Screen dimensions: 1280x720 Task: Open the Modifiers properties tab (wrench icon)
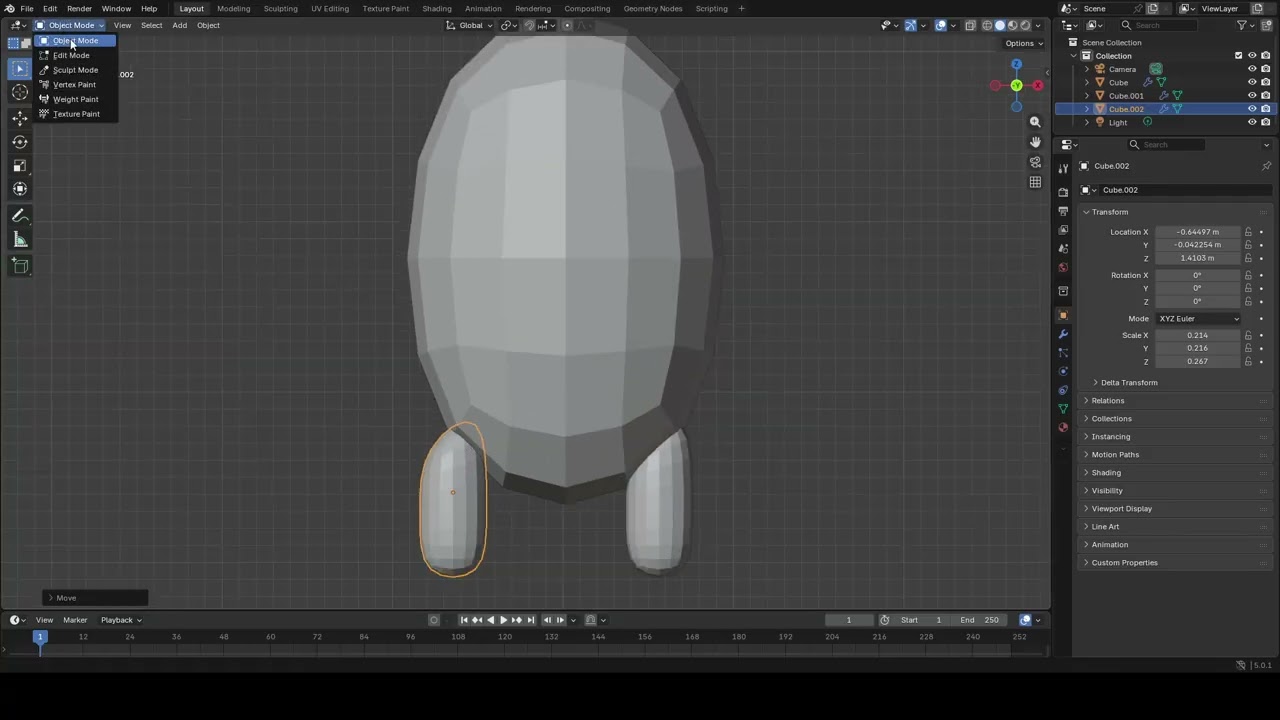click(x=1063, y=334)
